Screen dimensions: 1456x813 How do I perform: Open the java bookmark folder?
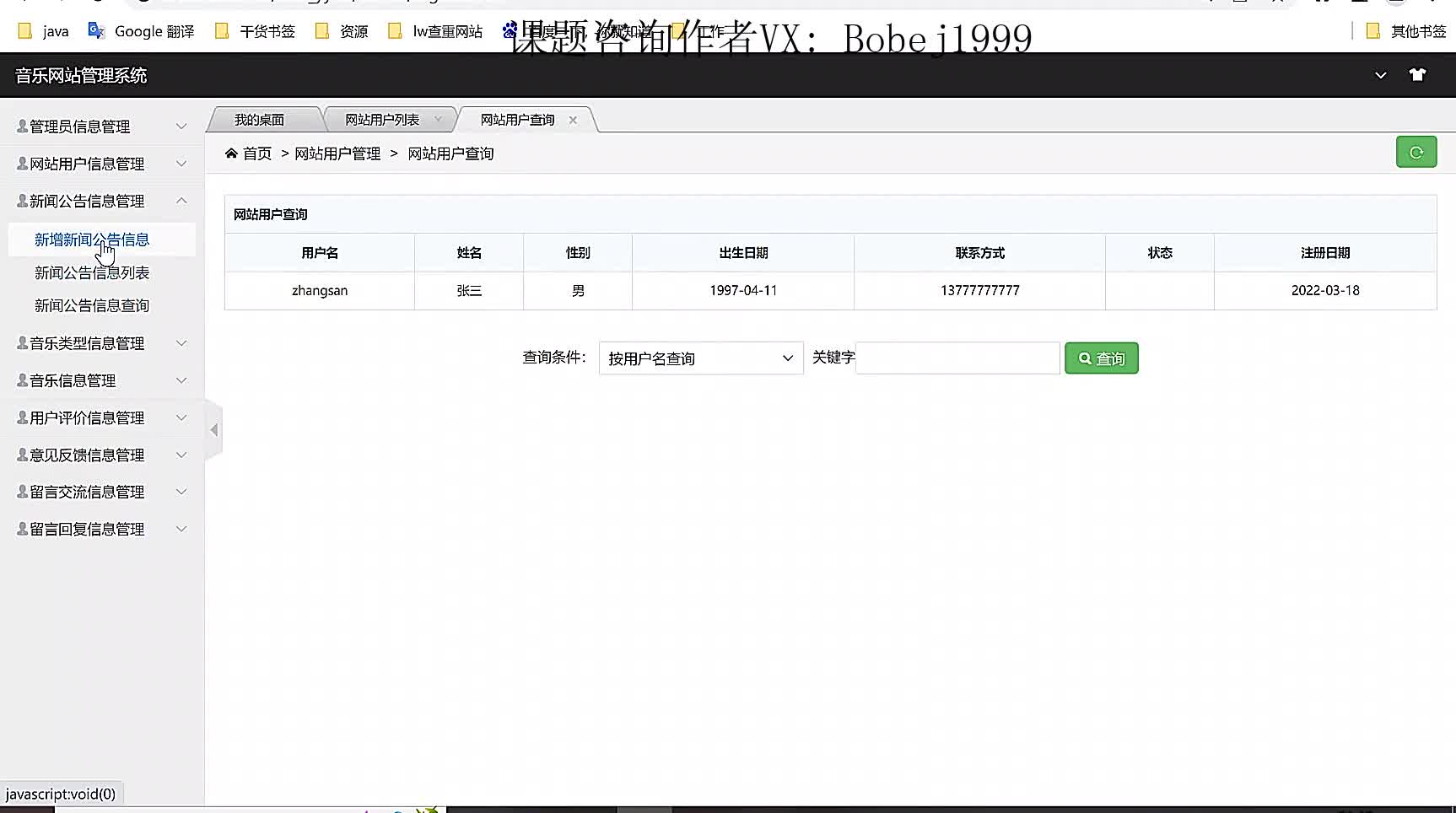pyautogui.click(x=44, y=31)
